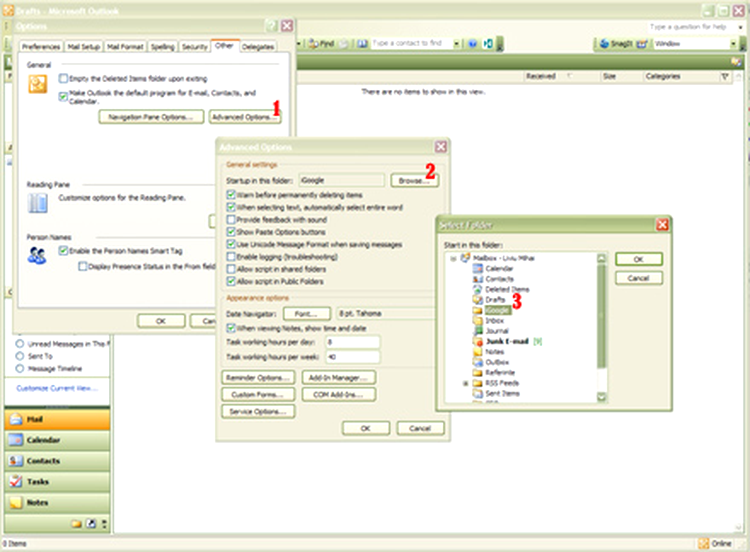Switch to the Mail Format tab
The width and height of the screenshot is (750, 552).
click(125, 46)
